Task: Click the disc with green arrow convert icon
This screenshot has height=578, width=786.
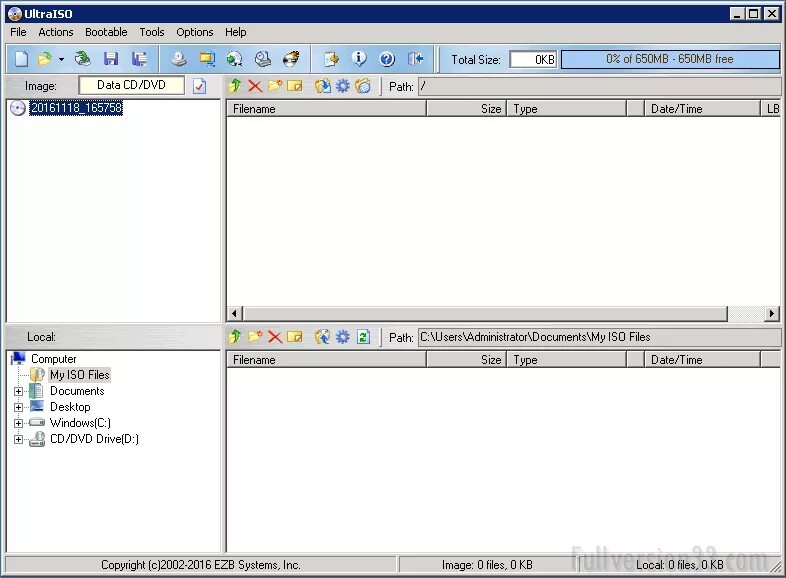Action: pos(235,59)
